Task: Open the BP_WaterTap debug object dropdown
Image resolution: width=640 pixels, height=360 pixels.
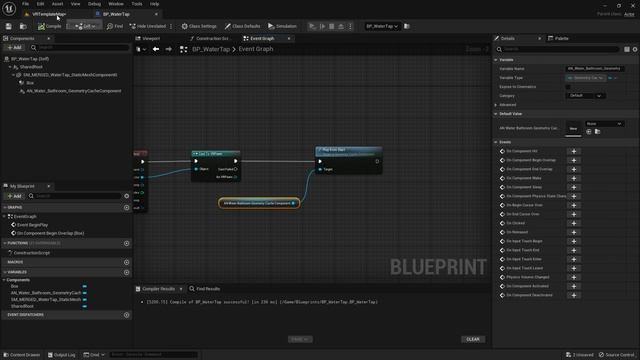Action: tap(382, 26)
